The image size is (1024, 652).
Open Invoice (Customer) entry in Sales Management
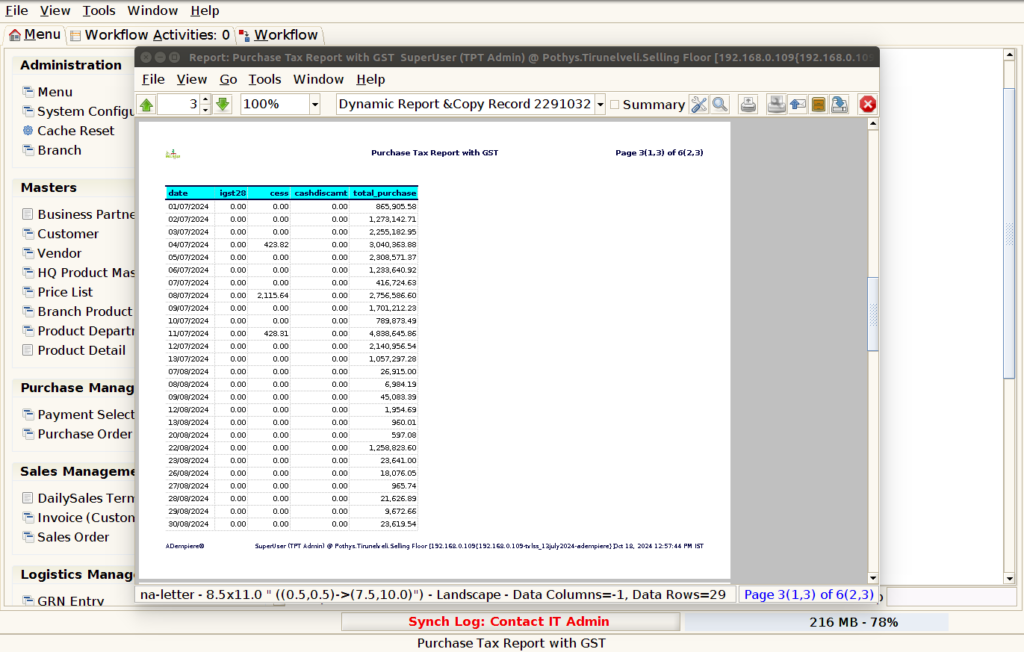pos(78,518)
